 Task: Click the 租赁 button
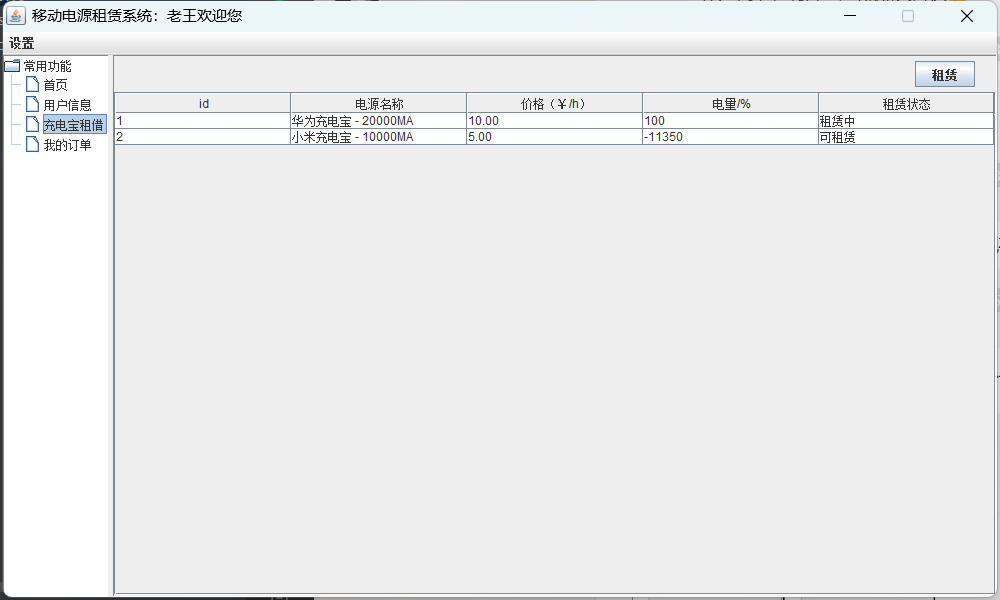(x=945, y=75)
